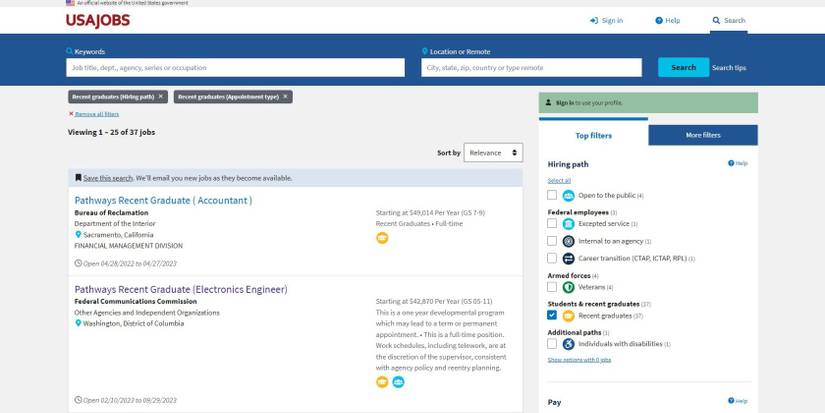The width and height of the screenshot is (825, 413).
Task: Focus the Keywords input field
Action: 235,67
